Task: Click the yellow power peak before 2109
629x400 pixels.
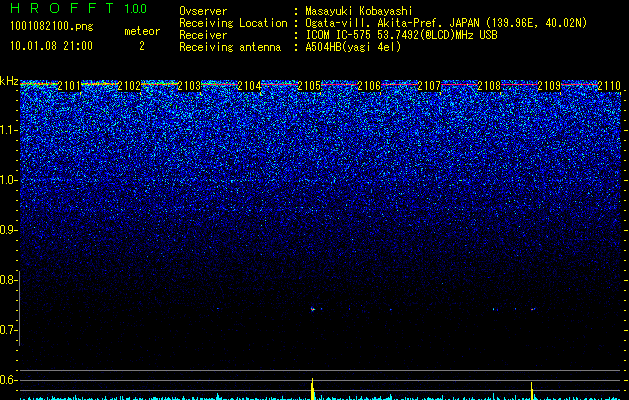Action: click(x=532, y=391)
